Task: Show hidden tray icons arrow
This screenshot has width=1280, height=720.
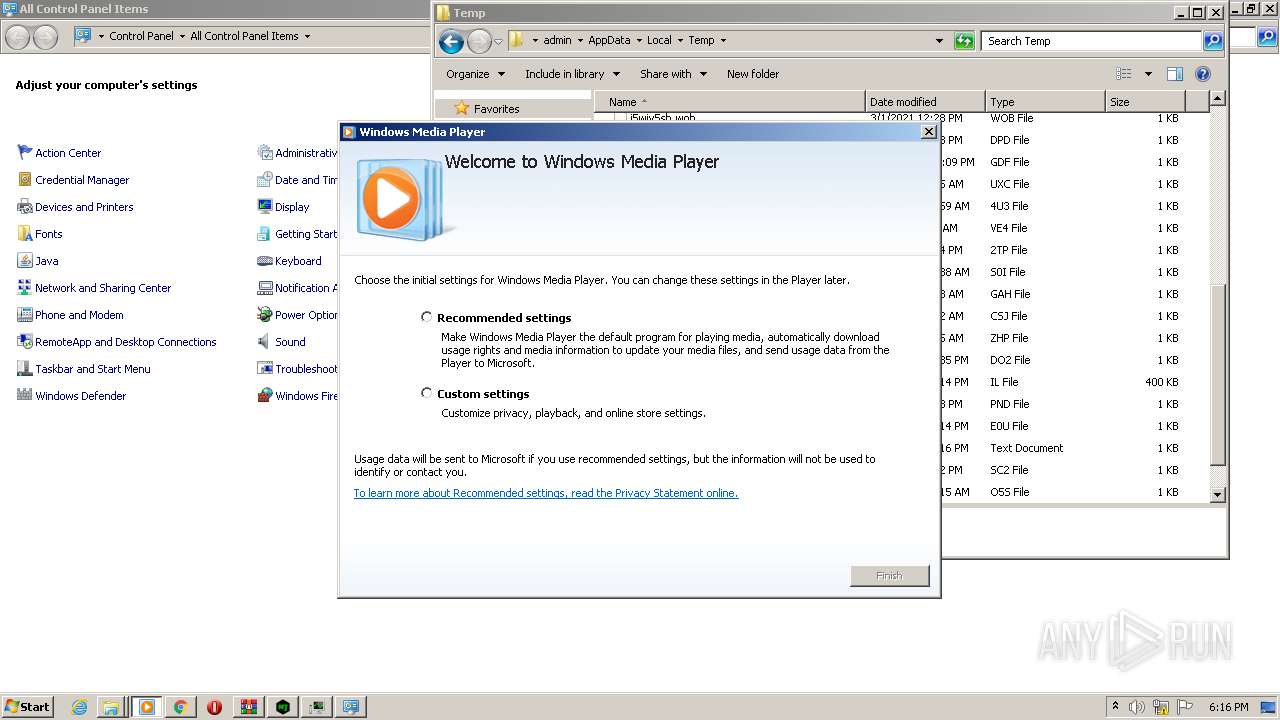Action: 1115,707
